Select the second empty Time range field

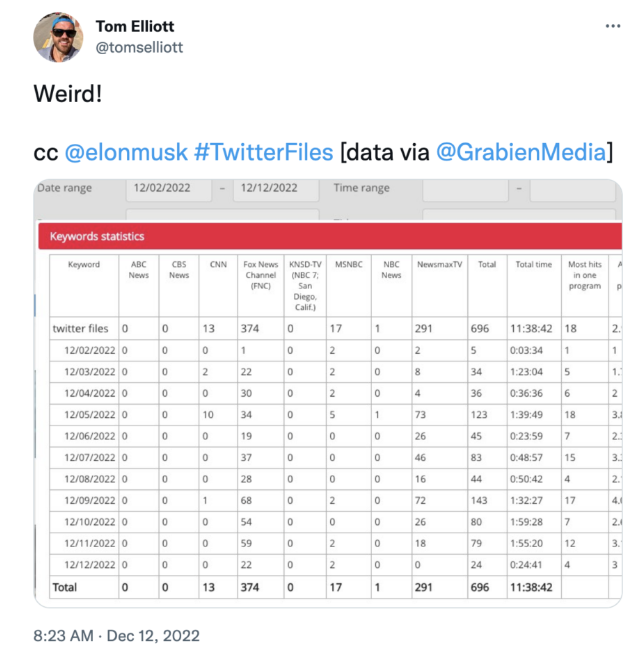(573, 189)
